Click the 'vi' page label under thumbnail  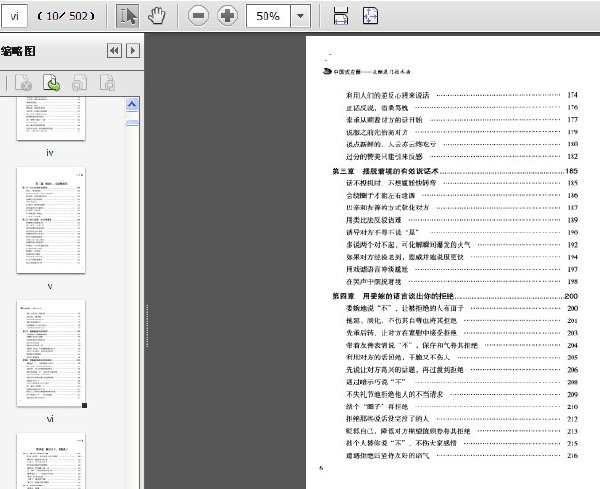(50, 419)
